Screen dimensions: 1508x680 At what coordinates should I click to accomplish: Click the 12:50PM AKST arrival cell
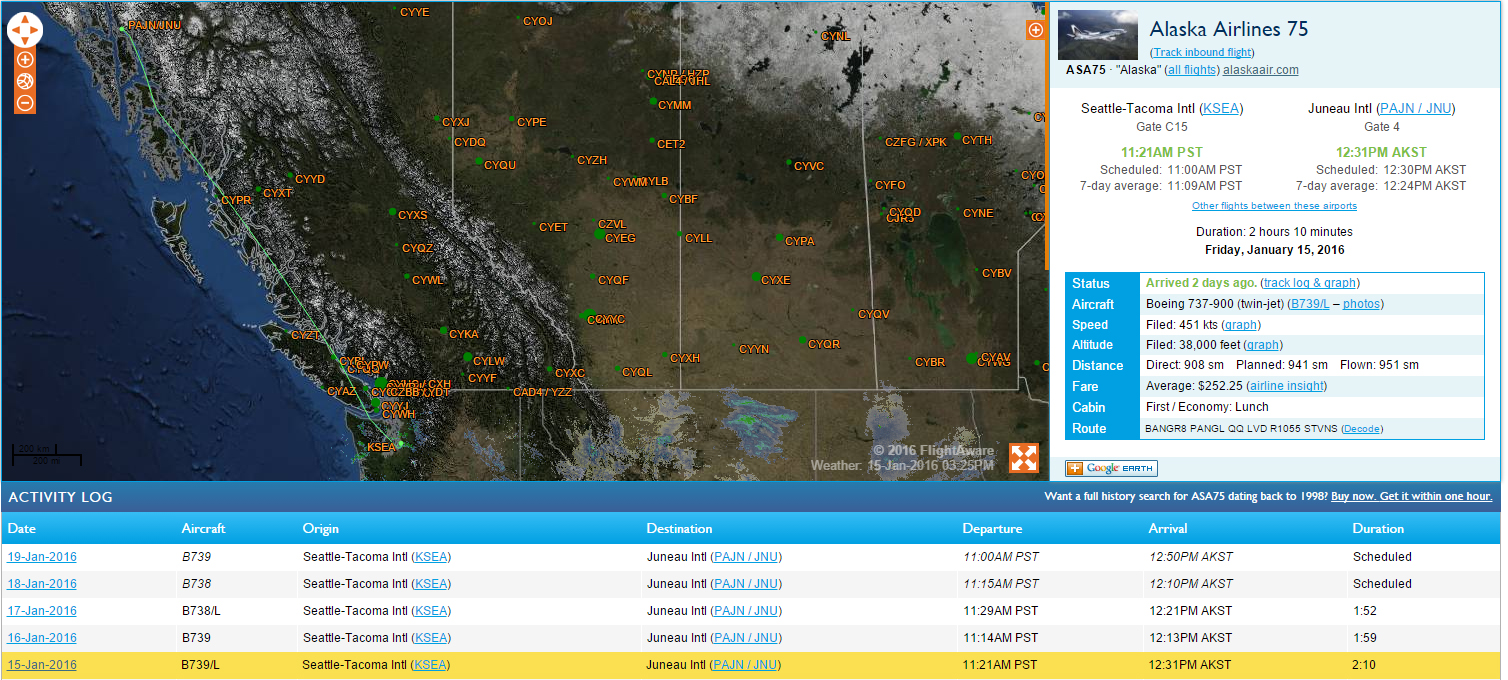click(x=1191, y=557)
